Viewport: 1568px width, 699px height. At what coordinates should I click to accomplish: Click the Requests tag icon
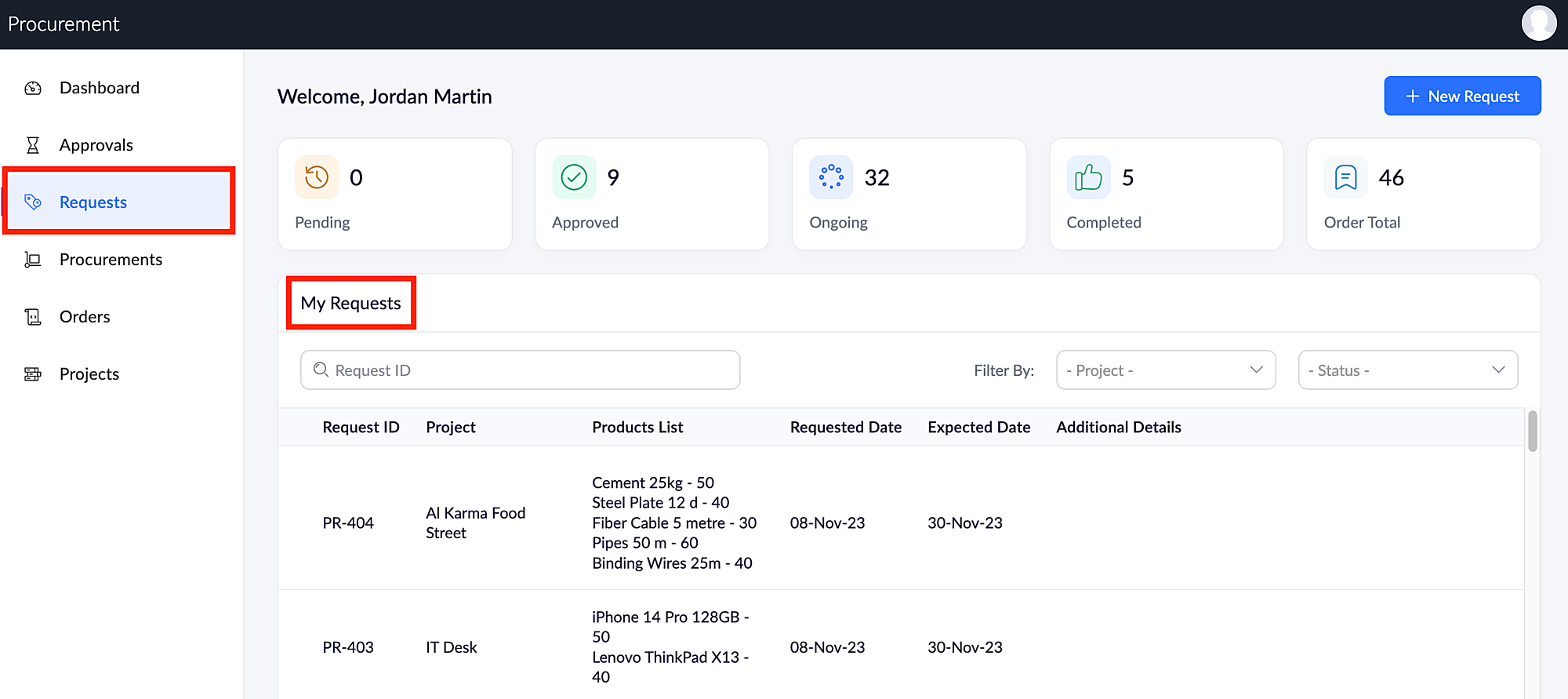pos(33,202)
